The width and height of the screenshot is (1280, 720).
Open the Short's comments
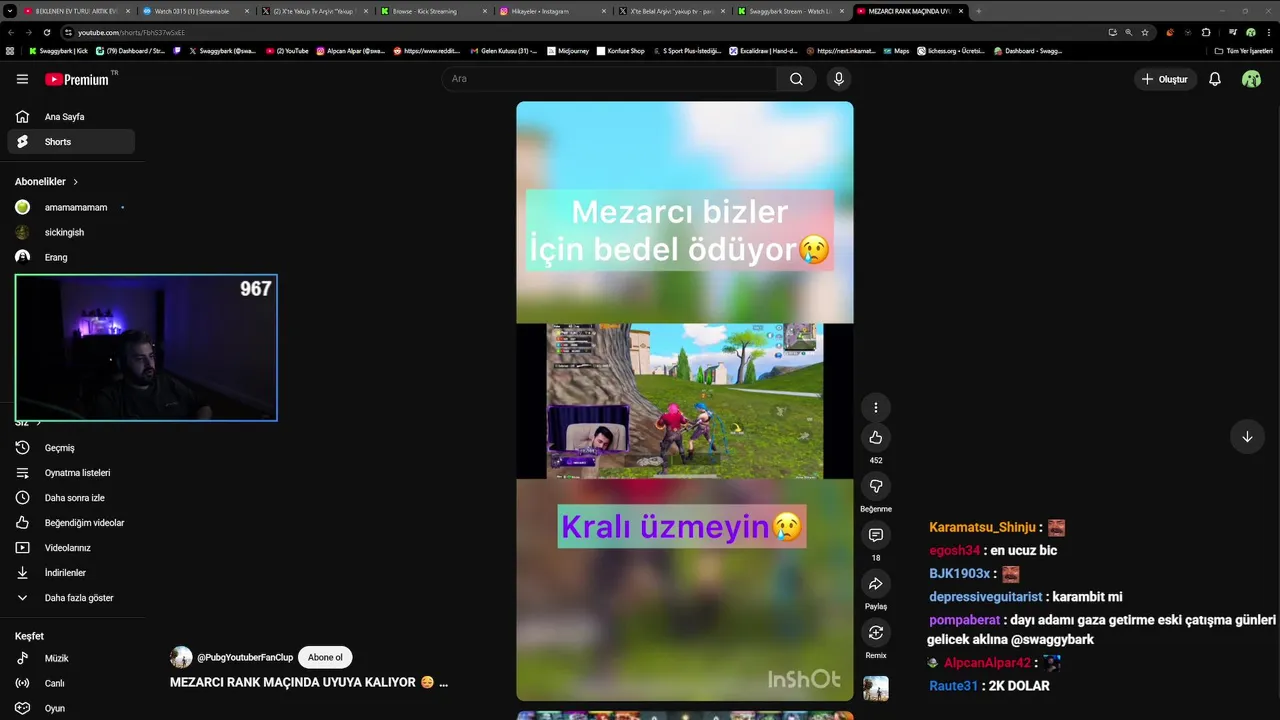pos(876,535)
